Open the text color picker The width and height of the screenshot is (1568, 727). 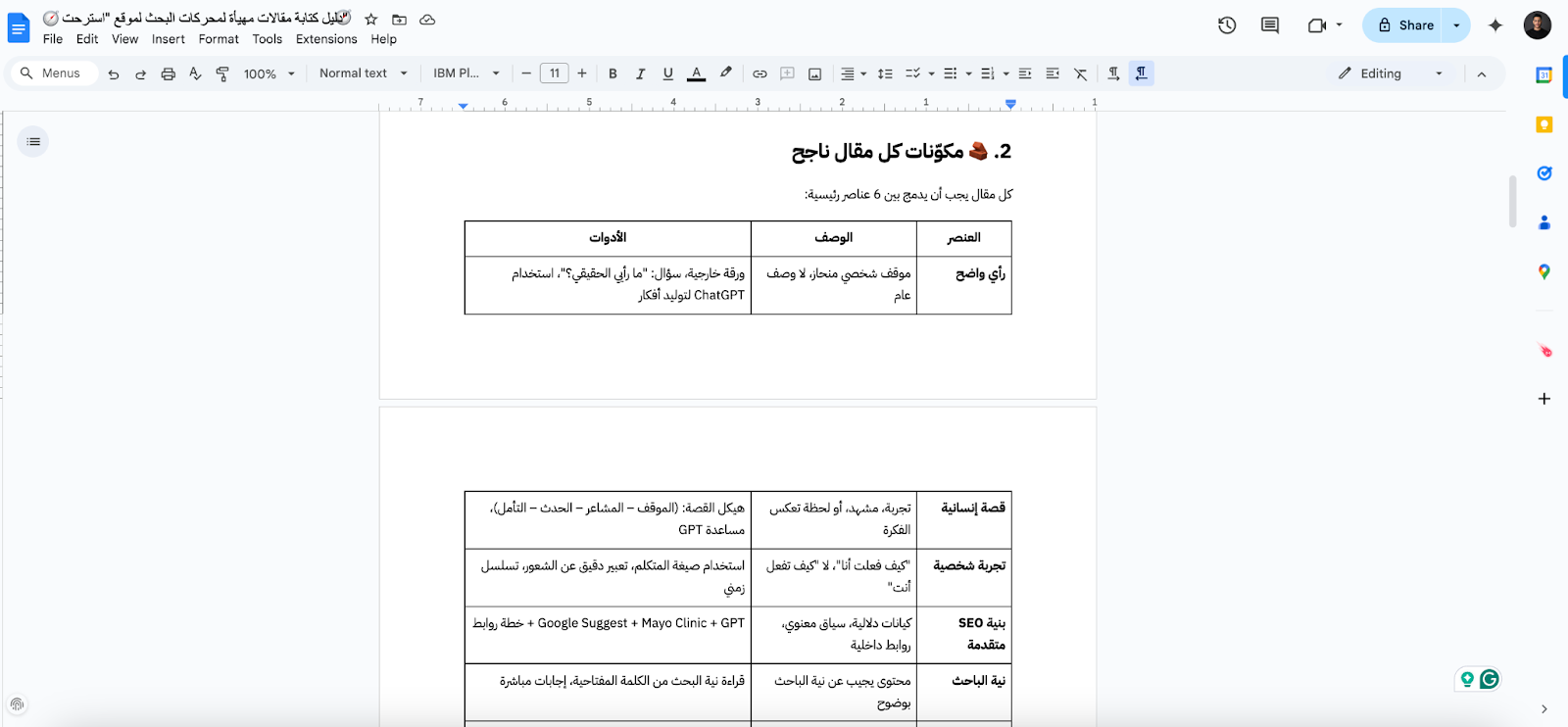[696, 73]
